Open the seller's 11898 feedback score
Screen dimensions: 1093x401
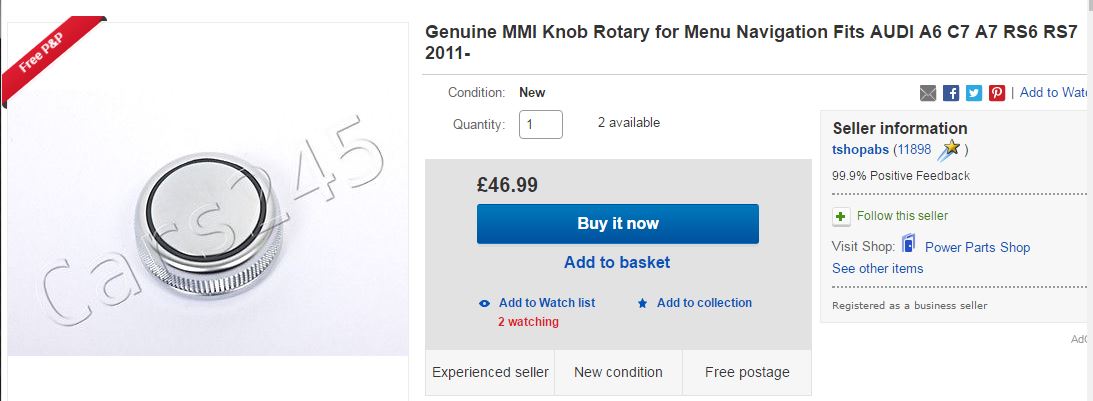click(x=914, y=150)
